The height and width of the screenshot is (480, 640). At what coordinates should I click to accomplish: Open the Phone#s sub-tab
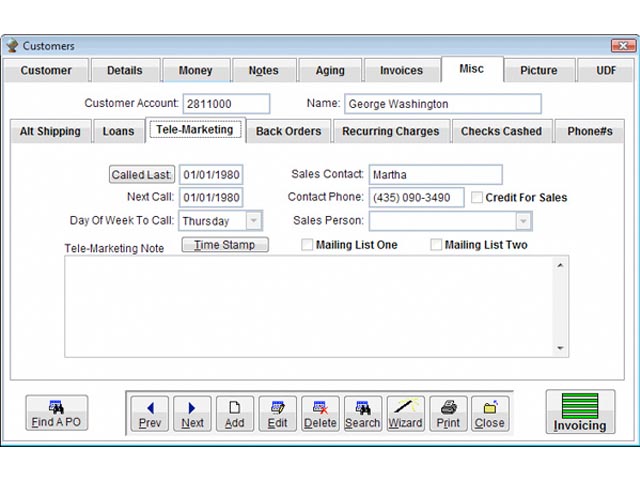589,131
